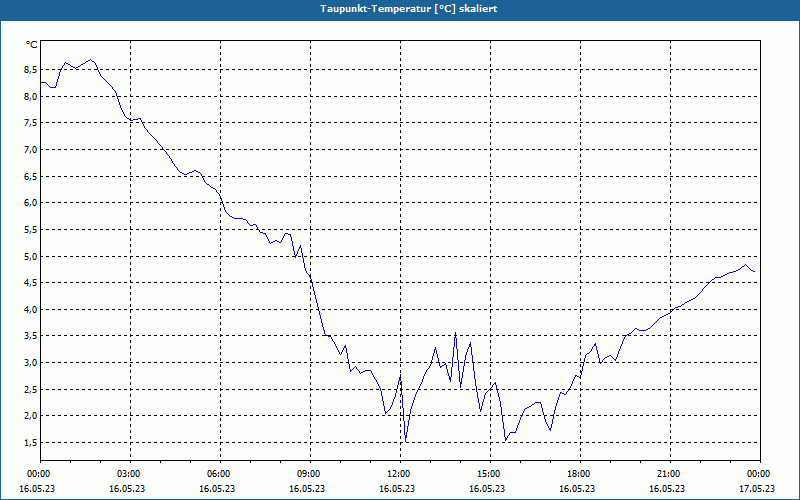800x500 pixels.
Task: Select the 4,5 y-axis value
Action: [x=31, y=283]
